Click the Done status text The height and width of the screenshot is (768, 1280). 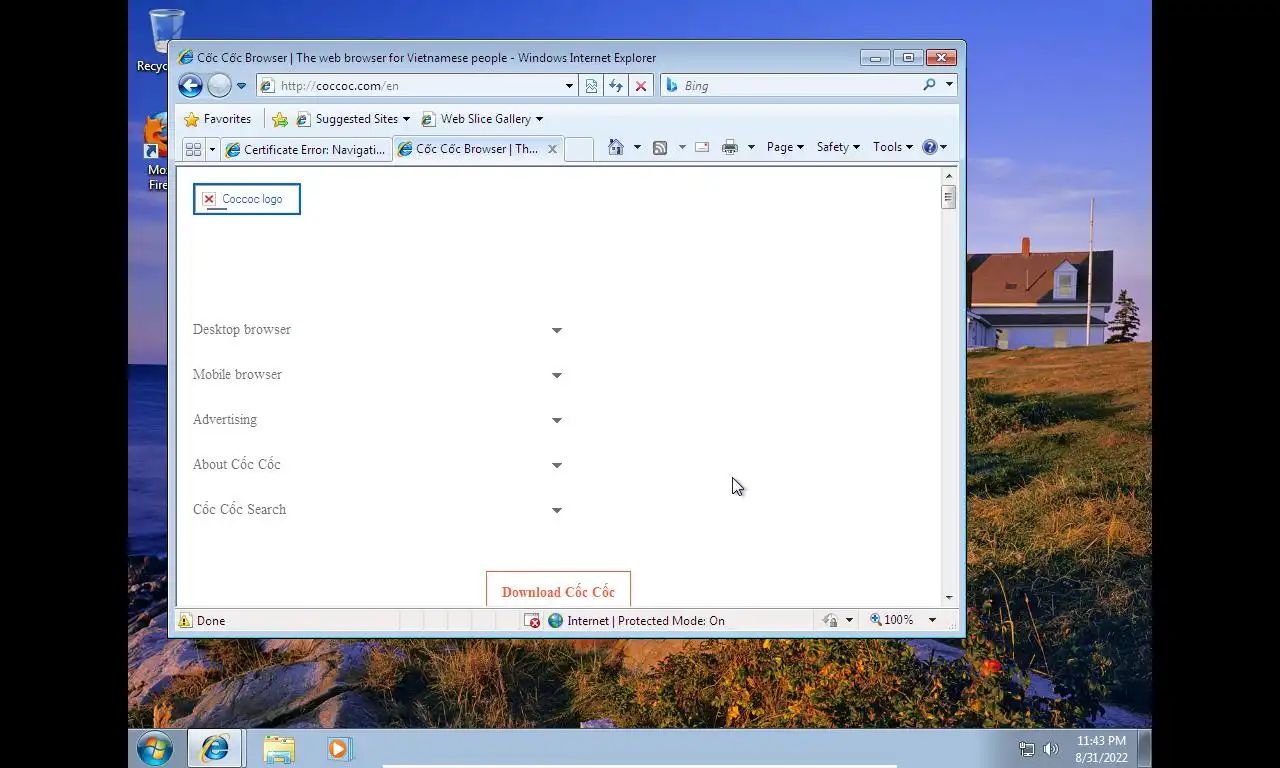click(x=211, y=621)
